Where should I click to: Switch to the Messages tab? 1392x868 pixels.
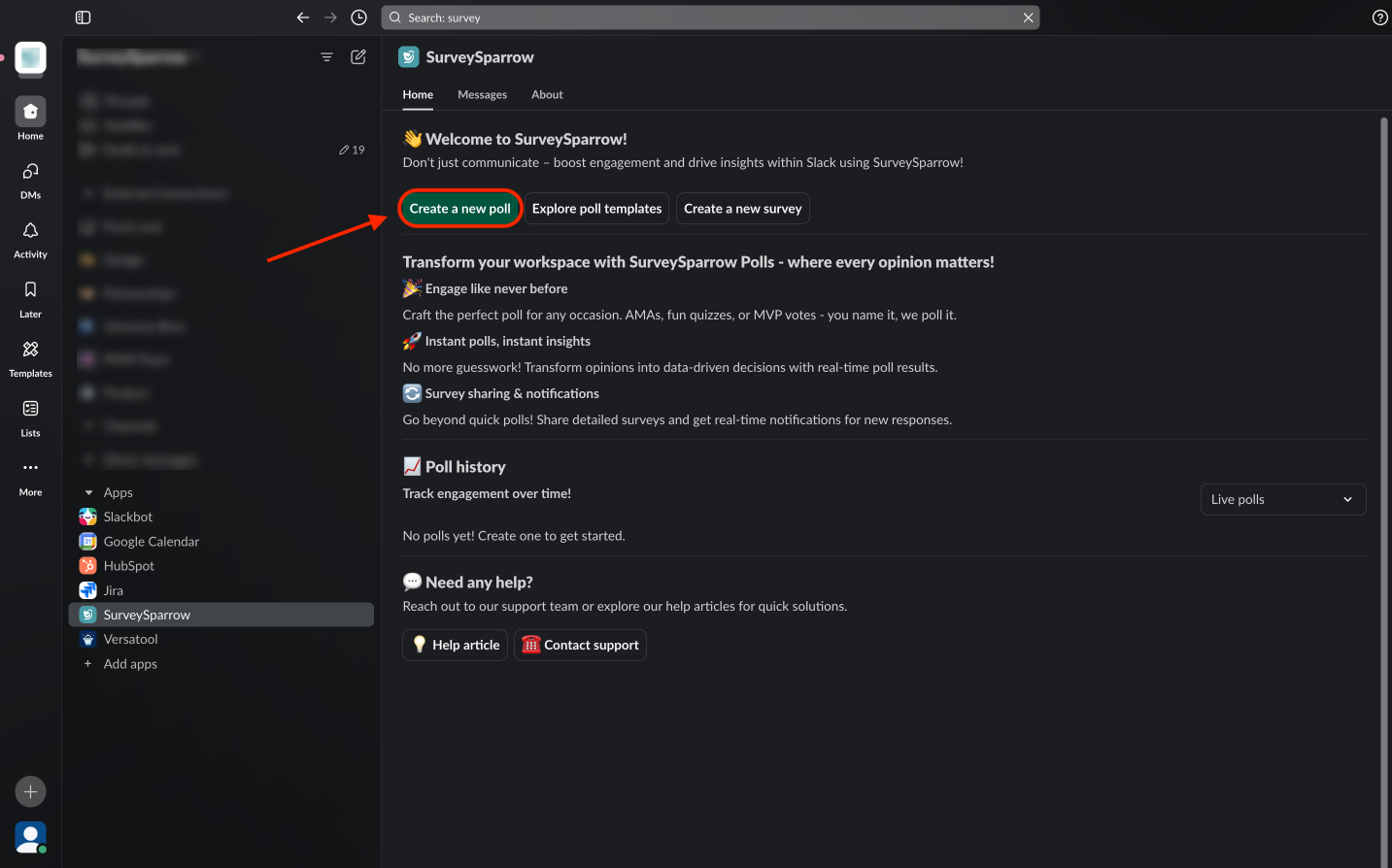click(482, 95)
